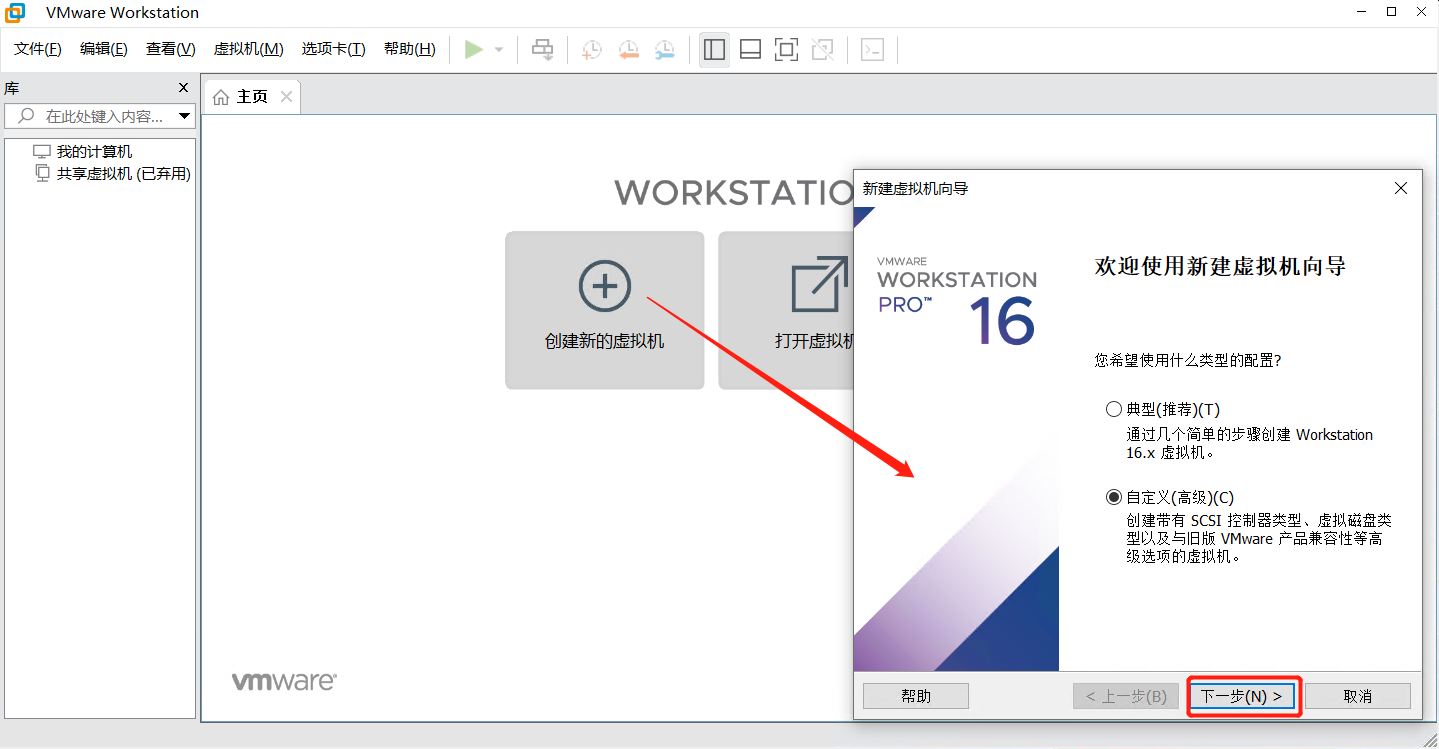This screenshot has width=1439, height=749.
Task: Open the snapshot manager wrench icon
Action: pos(664,49)
